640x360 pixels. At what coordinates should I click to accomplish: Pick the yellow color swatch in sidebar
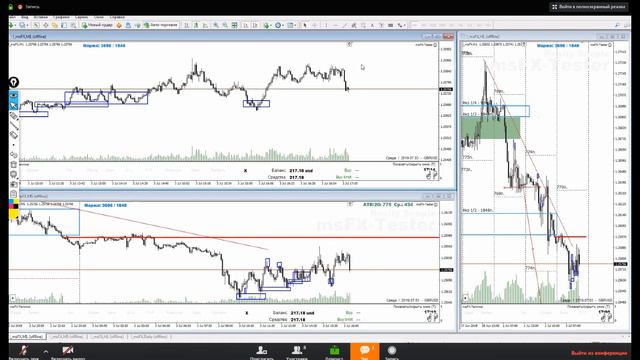point(13,214)
